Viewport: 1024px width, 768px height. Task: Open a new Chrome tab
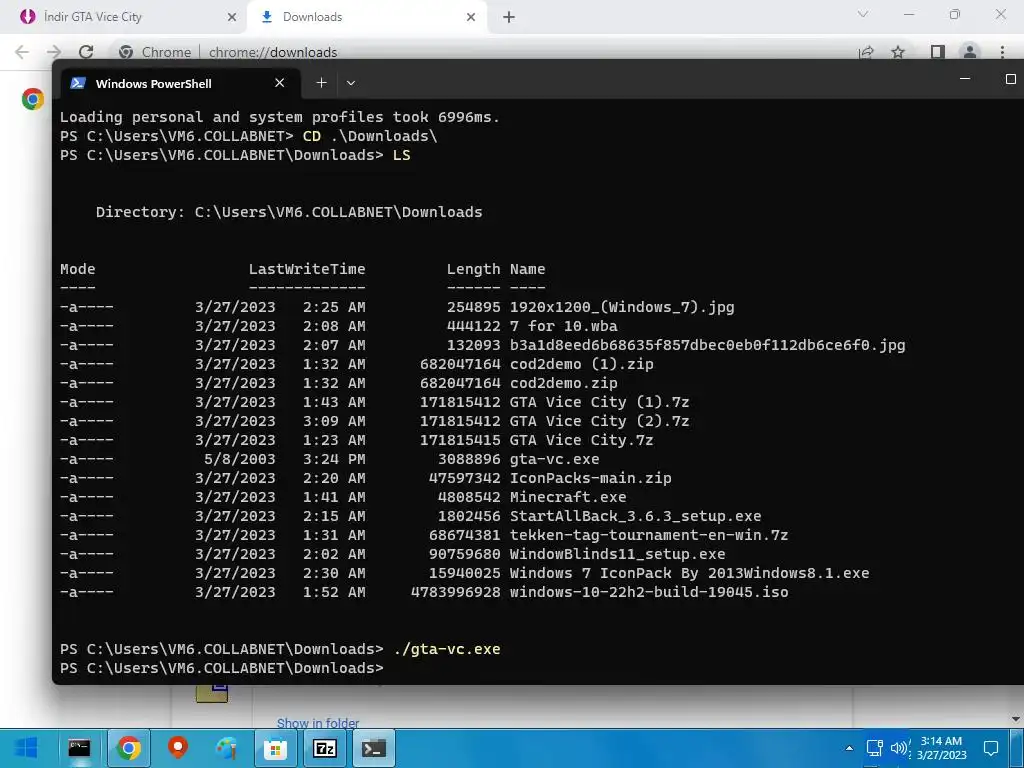pos(509,17)
